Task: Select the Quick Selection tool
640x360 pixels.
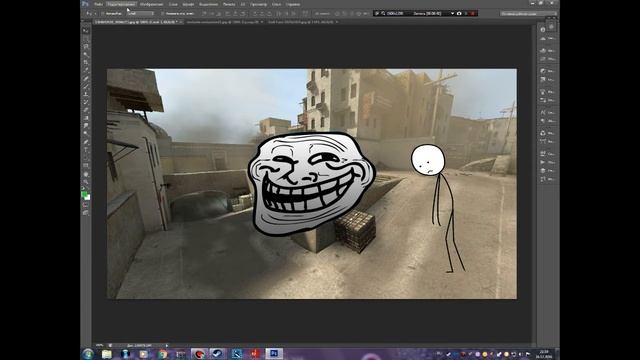Action: click(86, 54)
